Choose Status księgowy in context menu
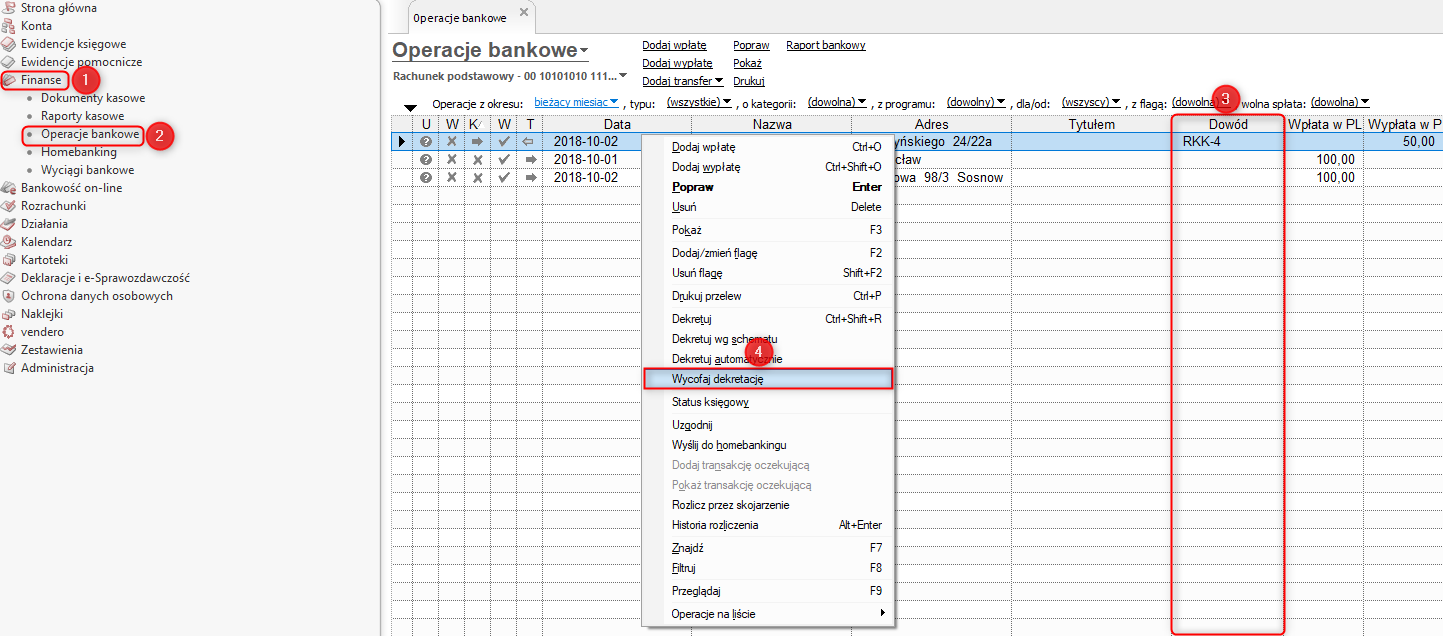The width and height of the screenshot is (1443, 636). 769,402
